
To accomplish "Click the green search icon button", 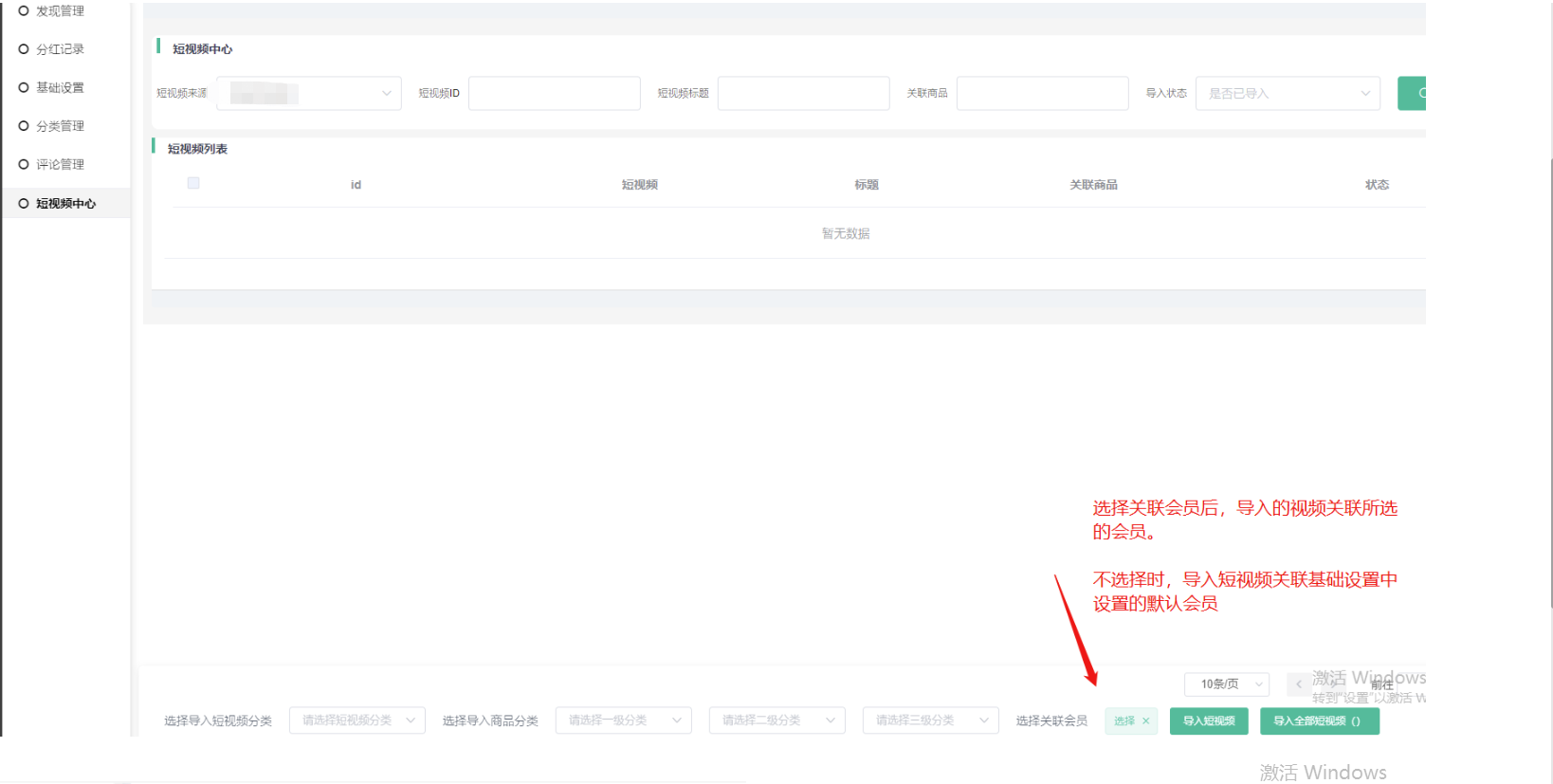I will click(x=1413, y=93).
